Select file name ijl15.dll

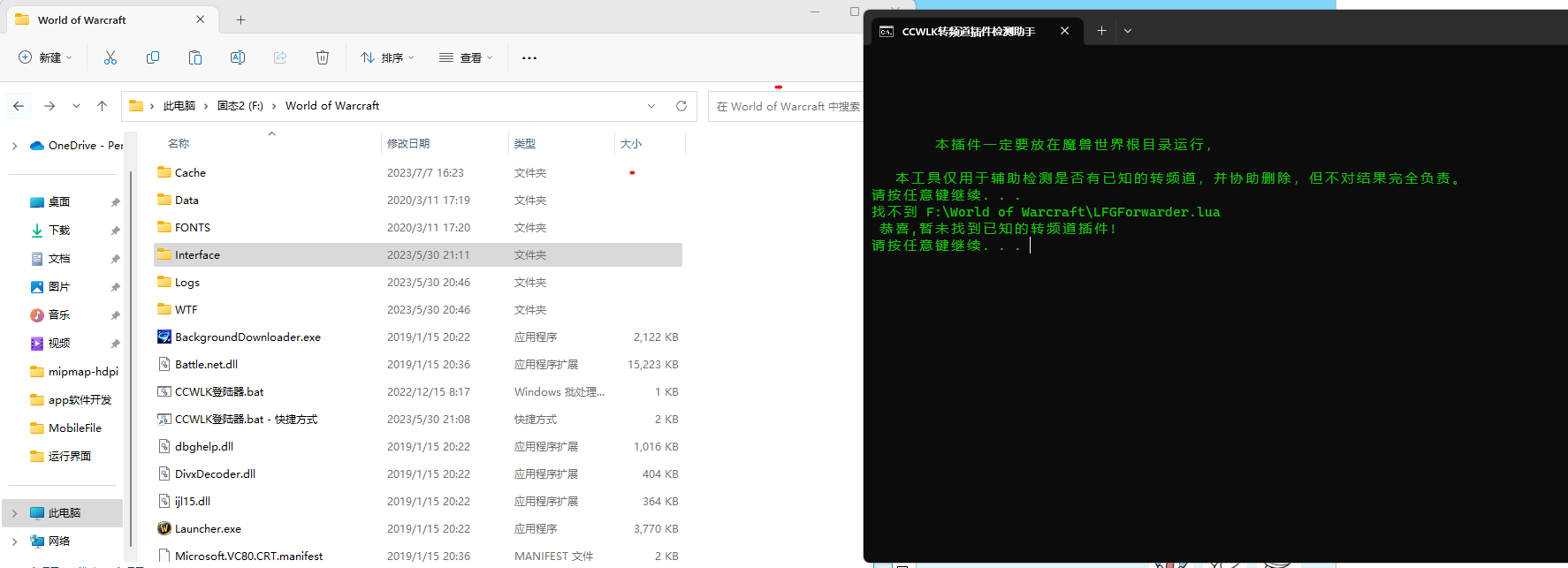(x=193, y=501)
